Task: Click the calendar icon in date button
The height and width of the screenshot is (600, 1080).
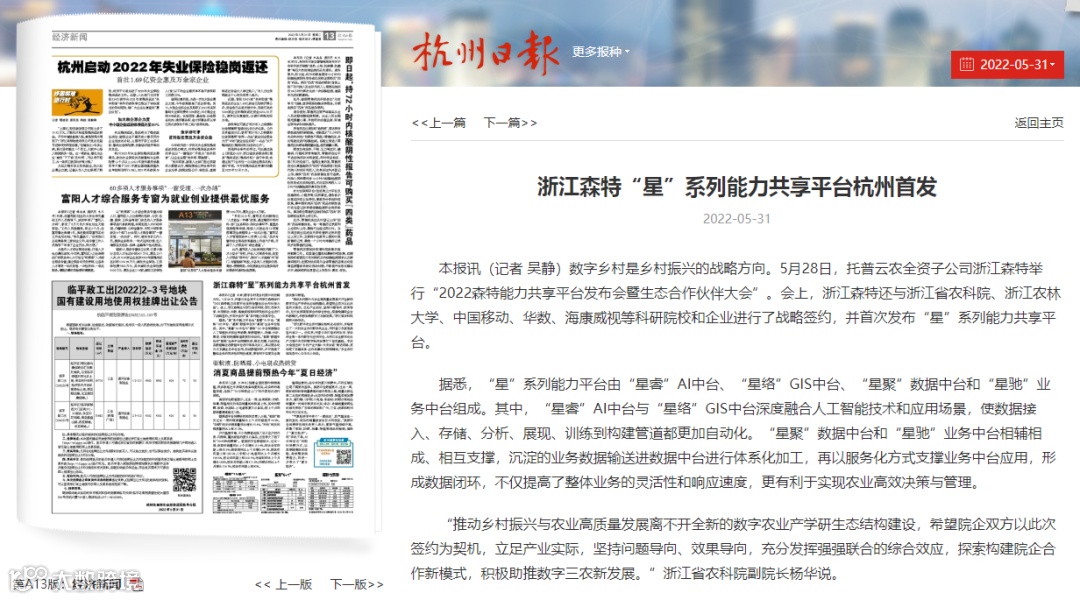Action: [966, 65]
